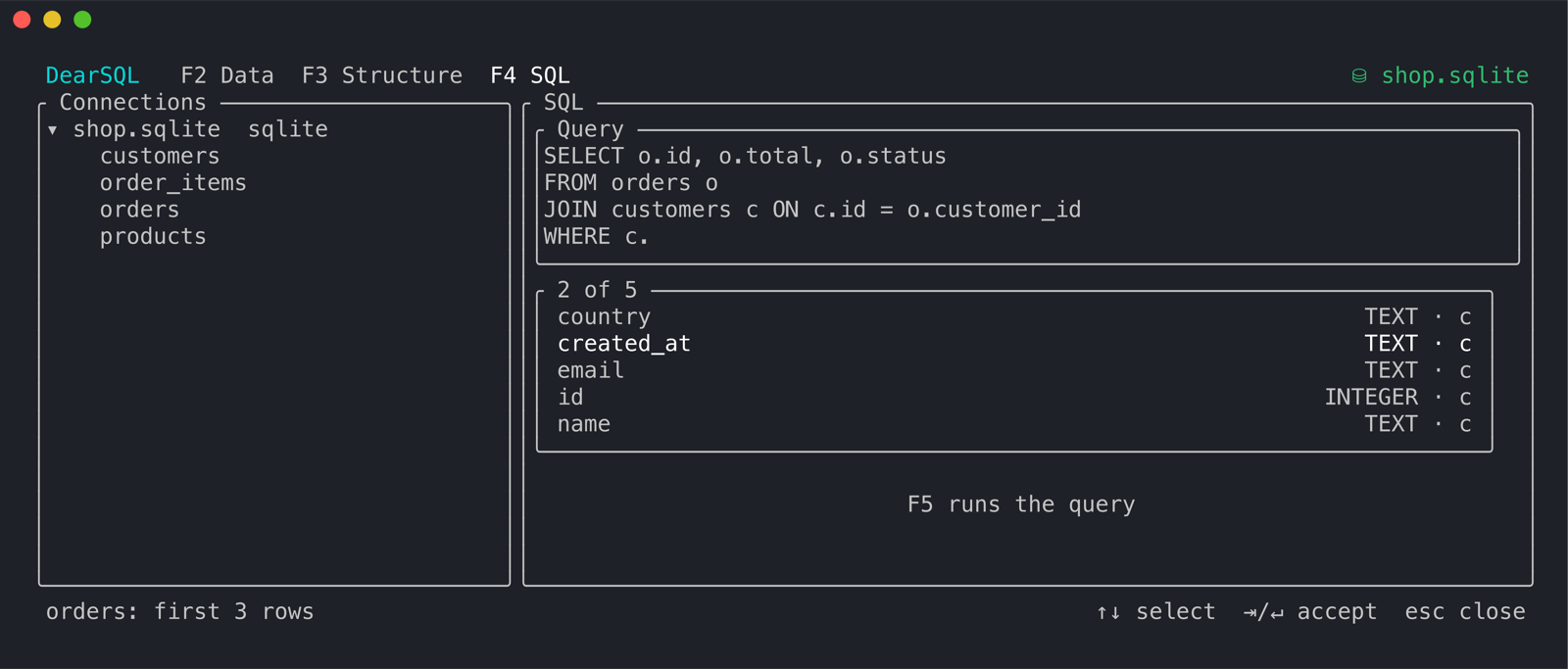Click the DearSQL app title

coord(93,75)
